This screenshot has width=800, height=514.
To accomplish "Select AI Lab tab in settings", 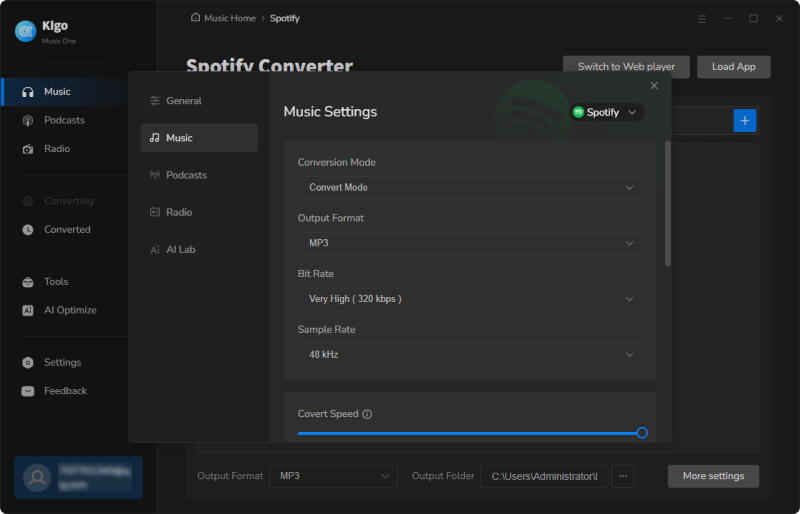I will click(x=199, y=250).
